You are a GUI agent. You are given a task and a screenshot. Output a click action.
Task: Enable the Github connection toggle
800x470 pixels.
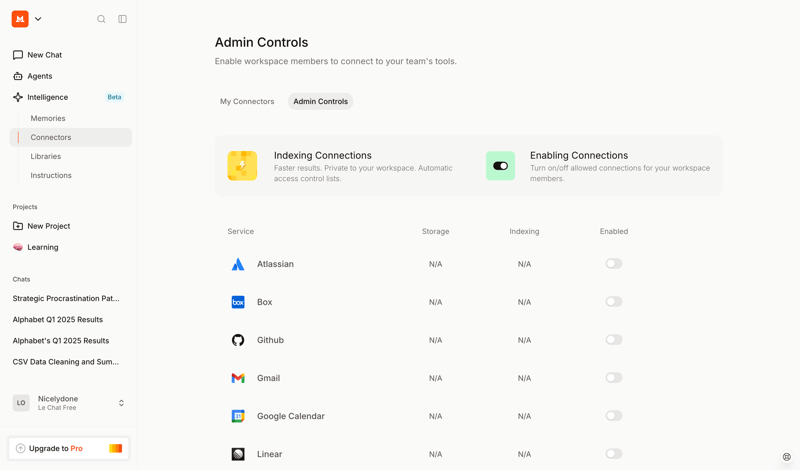pyautogui.click(x=613, y=340)
